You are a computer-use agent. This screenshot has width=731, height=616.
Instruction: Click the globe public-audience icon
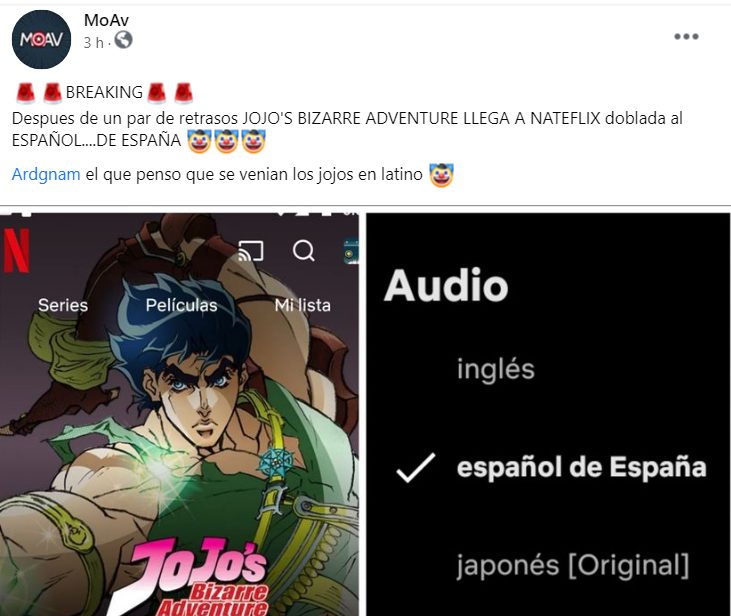point(124,40)
